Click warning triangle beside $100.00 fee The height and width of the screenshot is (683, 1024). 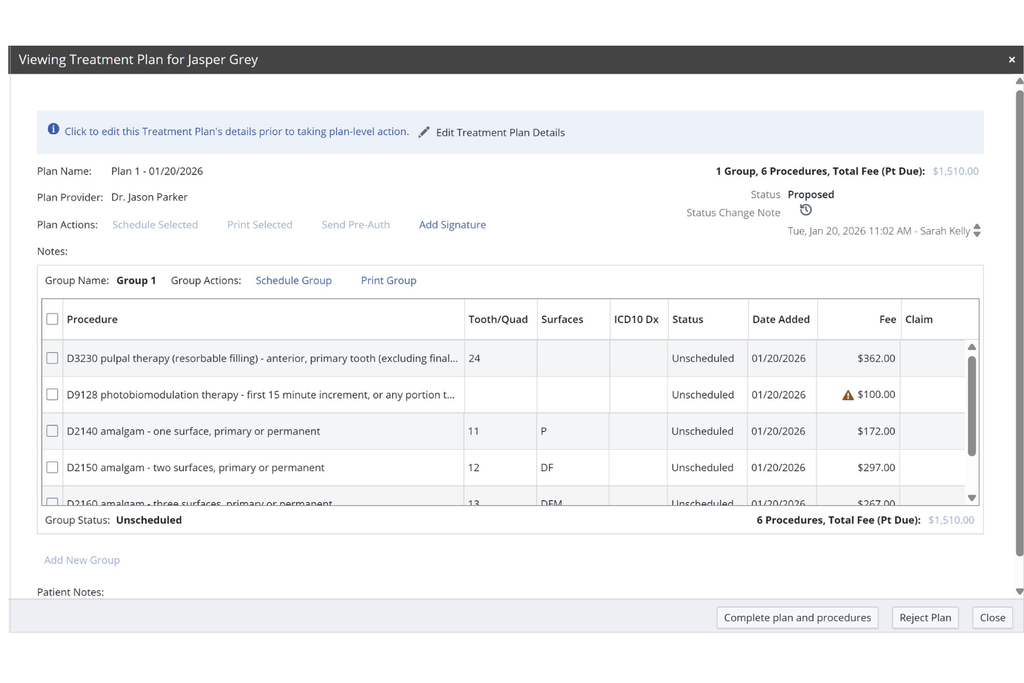[848, 395]
